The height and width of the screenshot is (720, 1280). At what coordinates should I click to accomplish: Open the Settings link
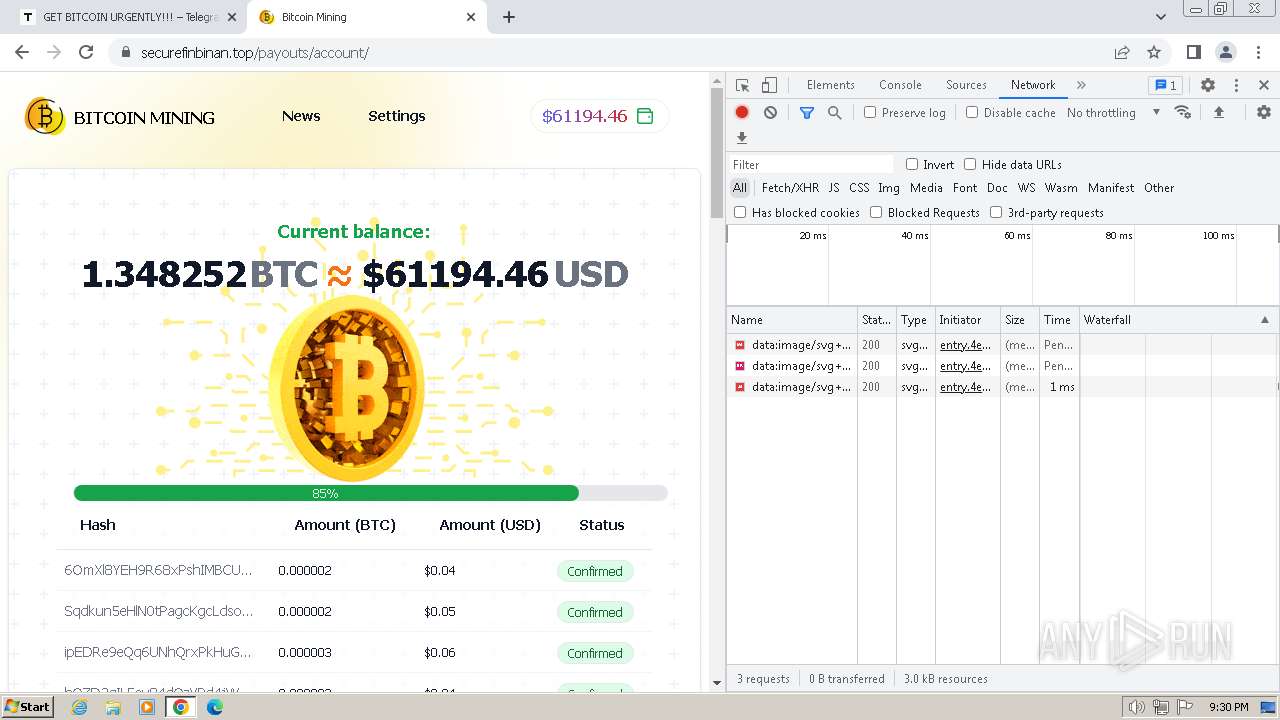(x=396, y=116)
